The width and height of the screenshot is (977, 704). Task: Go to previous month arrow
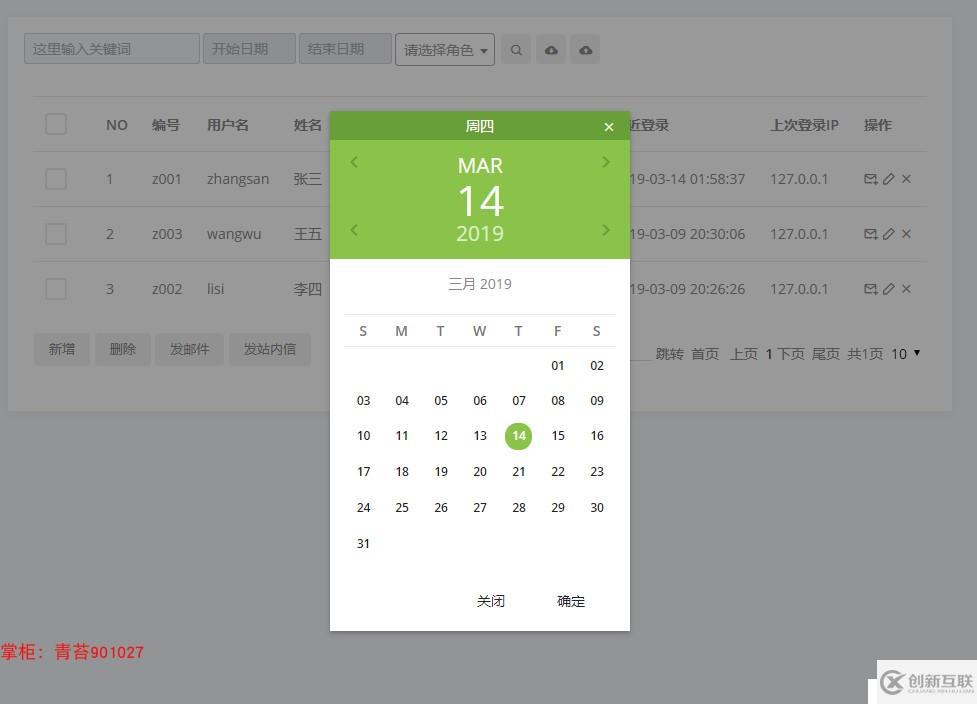coord(354,163)
